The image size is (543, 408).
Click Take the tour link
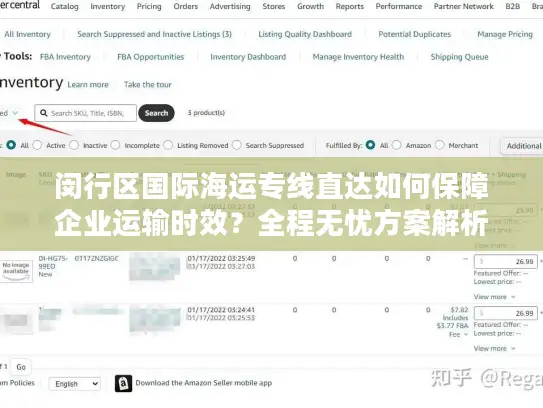(x=148, y=85)
